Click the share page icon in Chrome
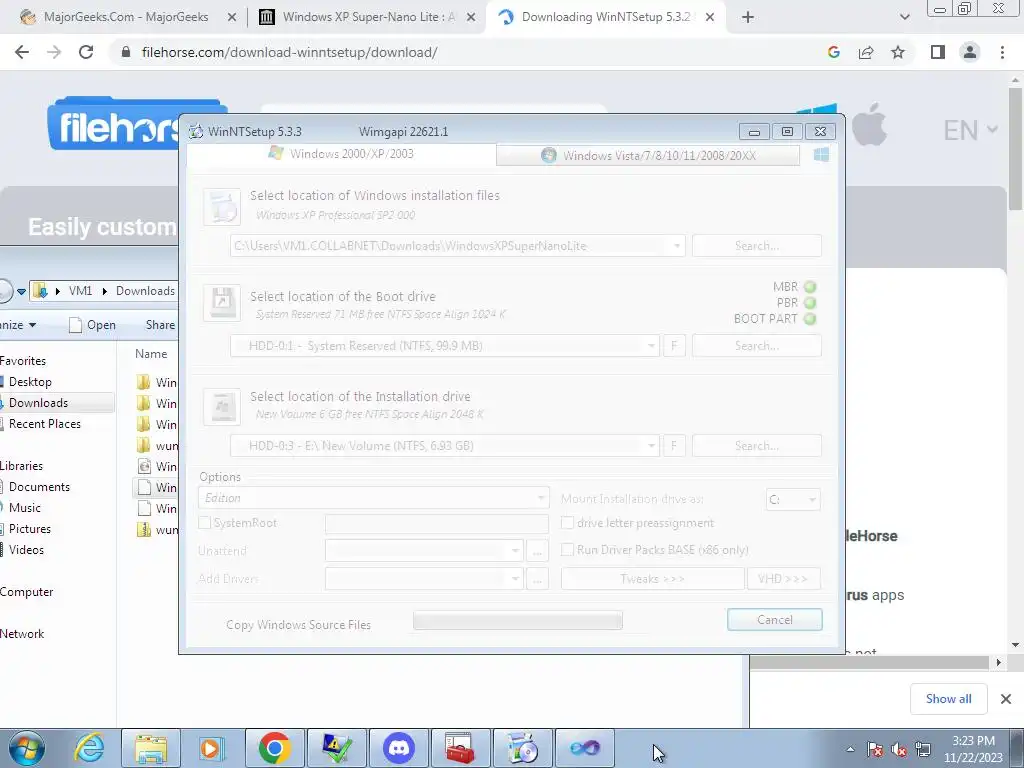1024x768 pixels. [x=866, y=52]
